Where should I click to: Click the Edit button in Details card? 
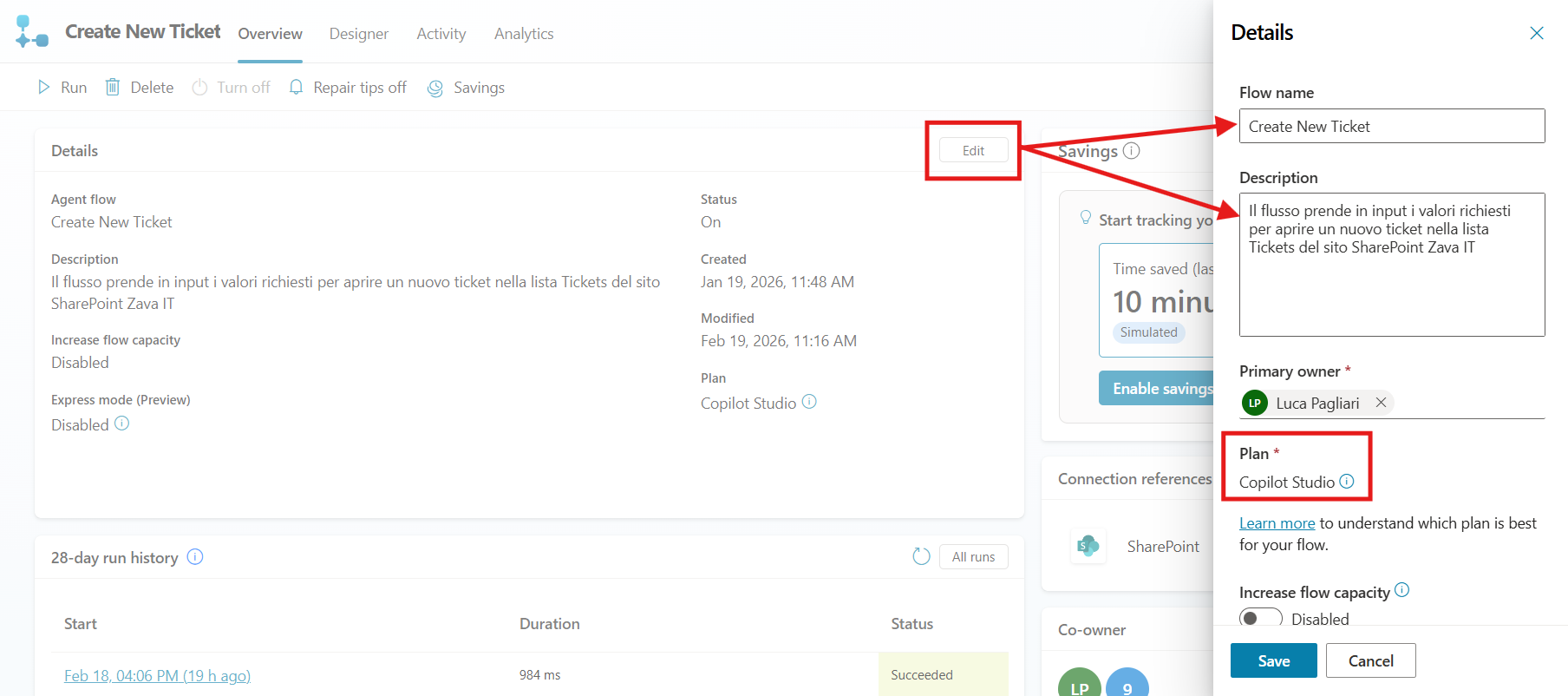tap(973, 150)
